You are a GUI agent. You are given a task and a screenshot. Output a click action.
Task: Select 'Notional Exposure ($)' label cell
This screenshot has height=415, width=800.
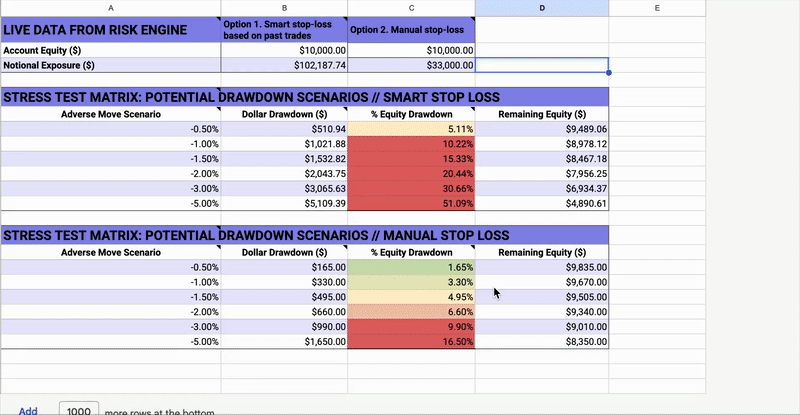111,65
